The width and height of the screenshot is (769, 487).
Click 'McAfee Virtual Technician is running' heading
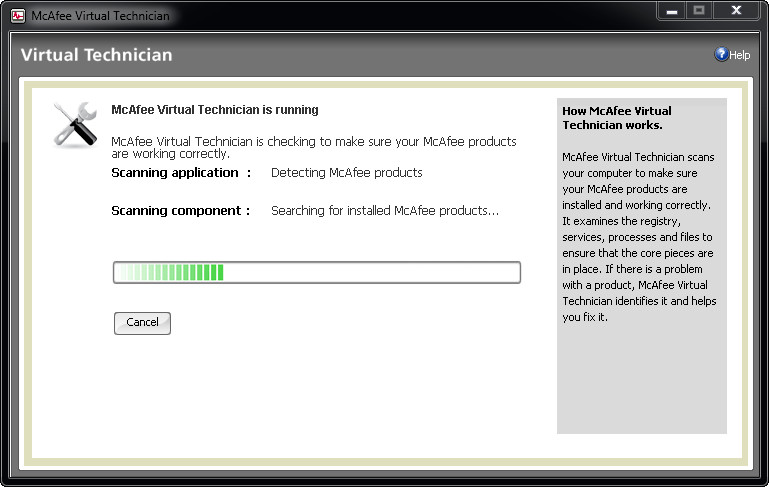(215, 109)
